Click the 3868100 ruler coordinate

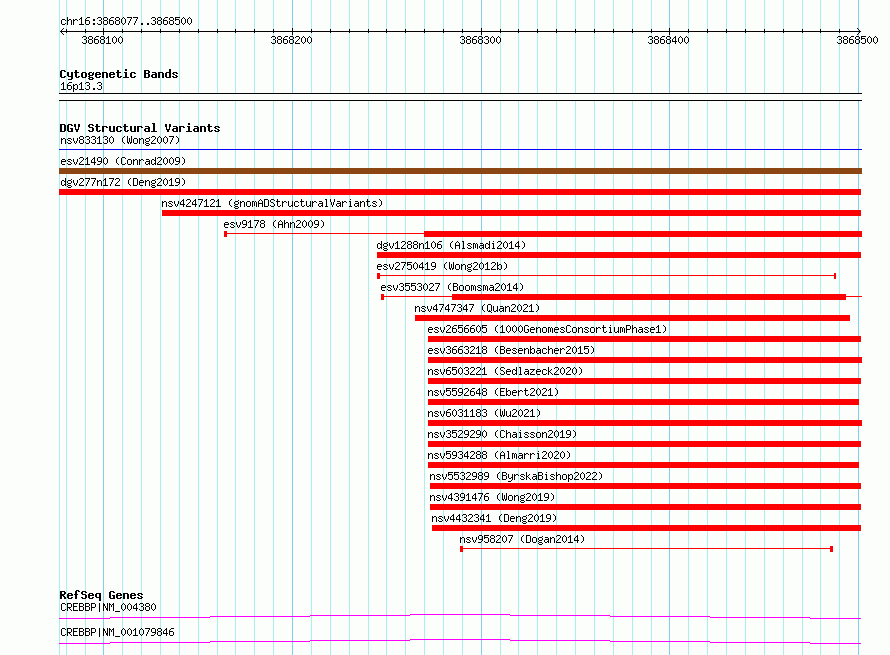tap(102, 40)
